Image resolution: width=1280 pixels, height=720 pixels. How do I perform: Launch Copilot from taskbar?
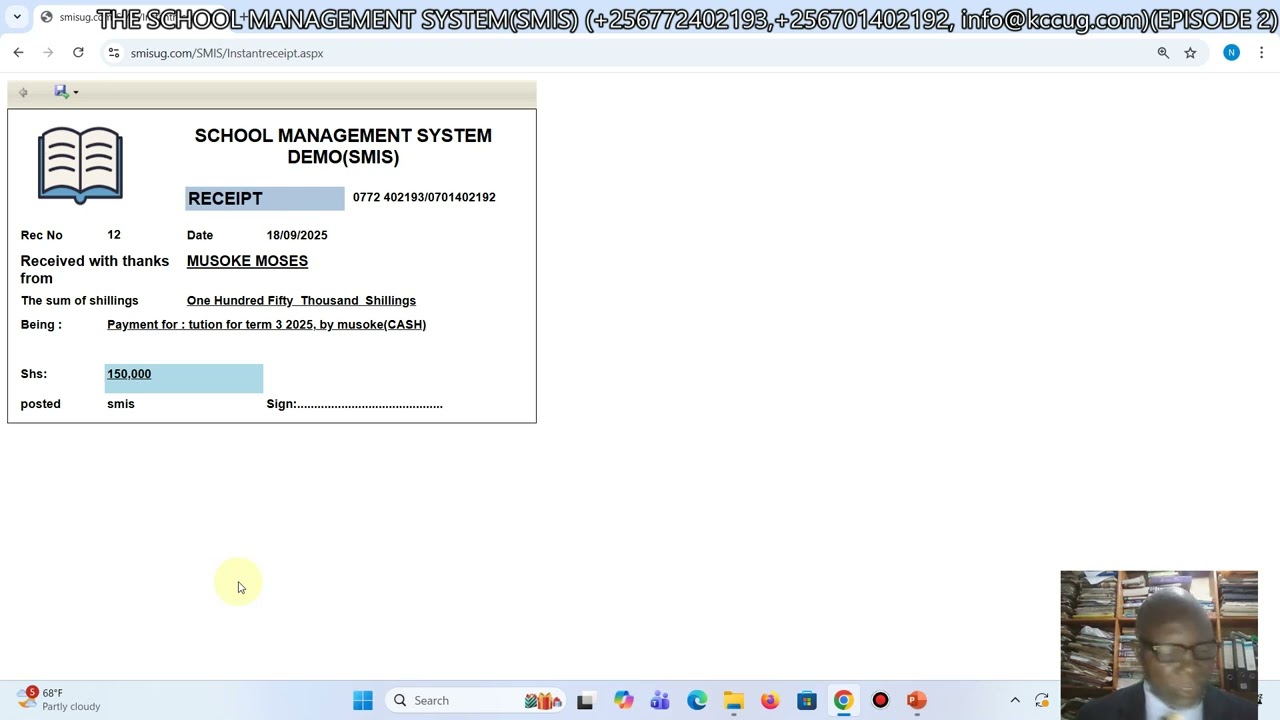coord(624,701)
